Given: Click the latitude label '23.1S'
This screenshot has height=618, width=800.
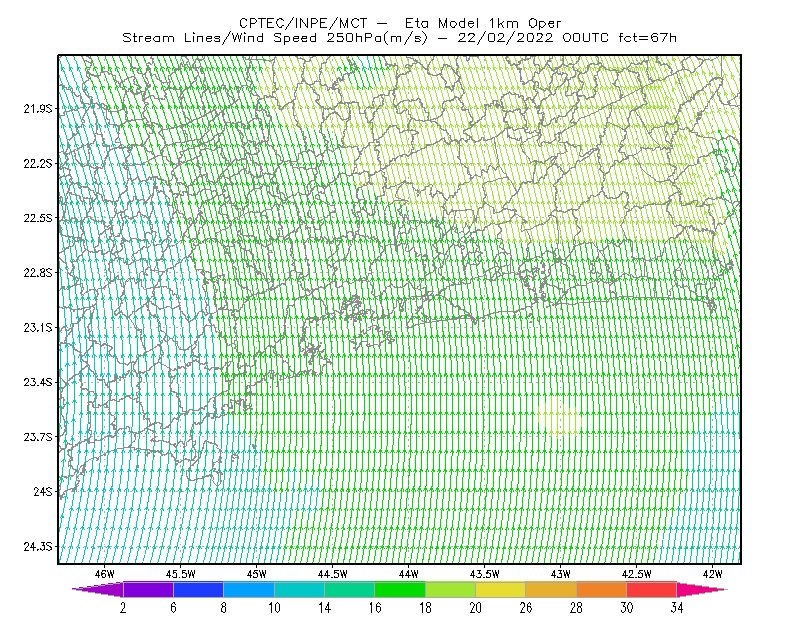Looking at the screenshot, I should coord(37,327).
